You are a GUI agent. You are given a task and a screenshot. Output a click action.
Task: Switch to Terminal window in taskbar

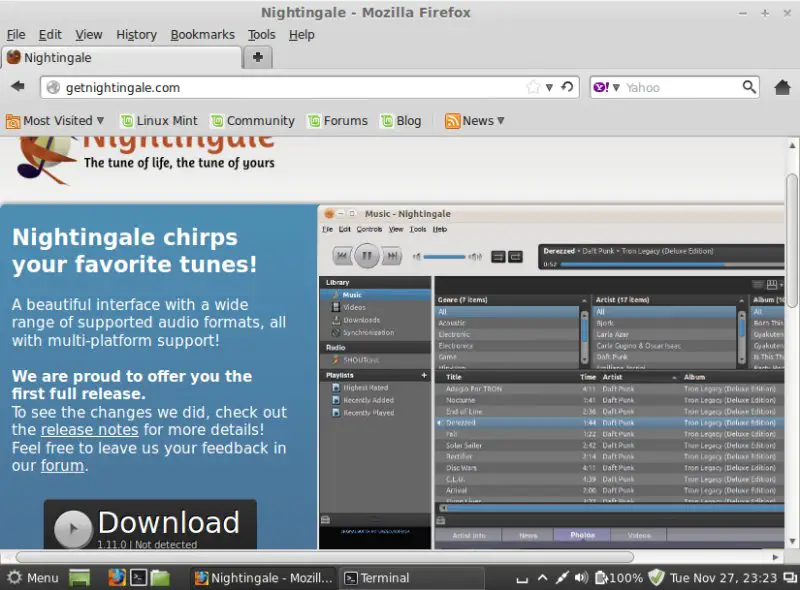[411, 578]
